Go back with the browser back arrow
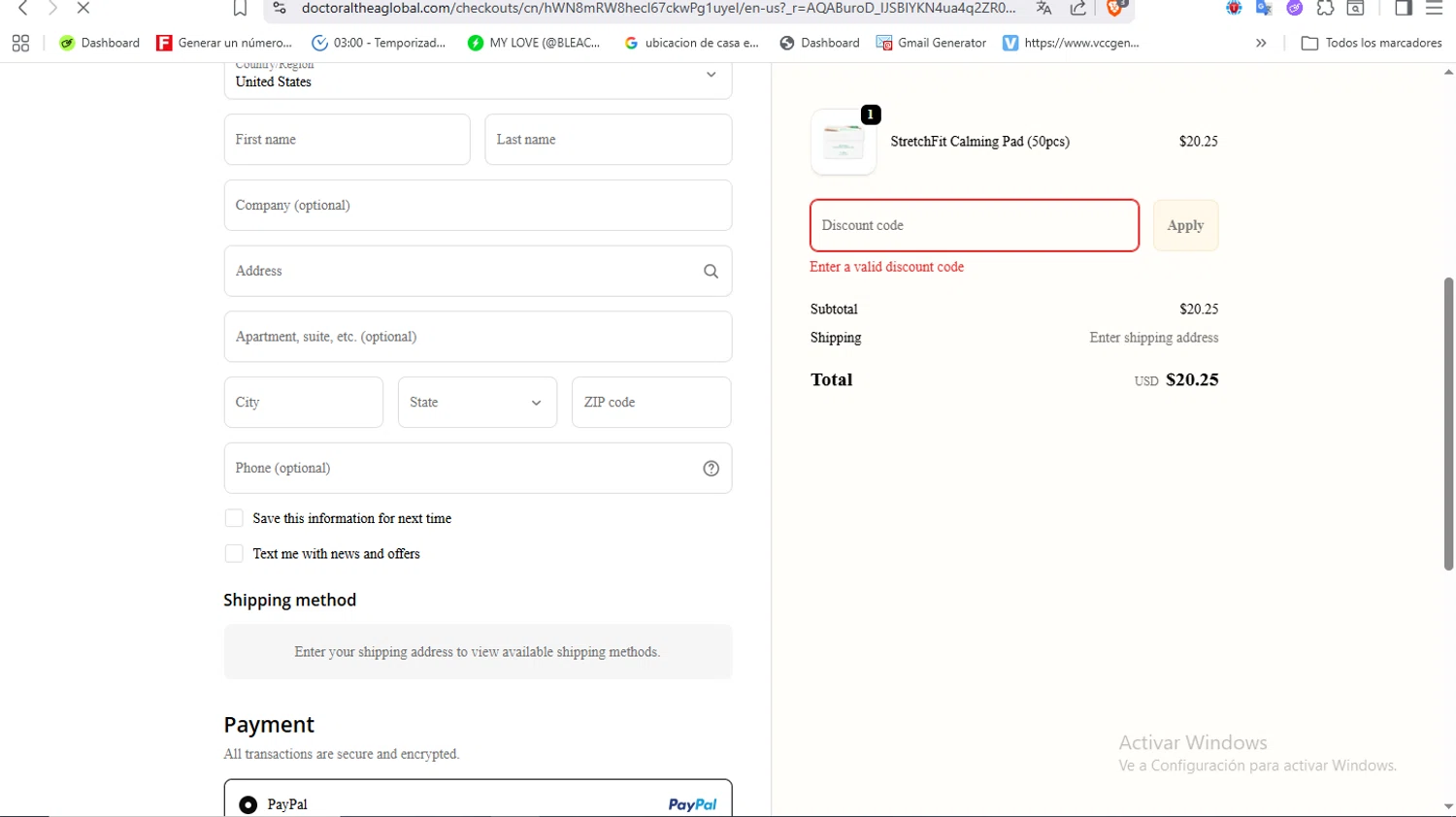Viewport: 1456px width, 817px height. click(x=22, y=8)
